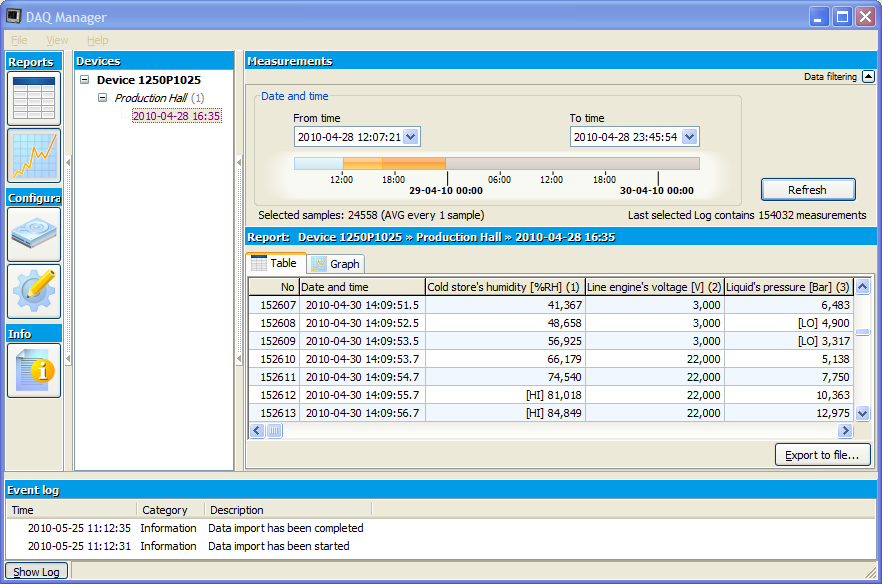Open the device database Configuration icon
The image size is (882, 584).
point(35,233)
